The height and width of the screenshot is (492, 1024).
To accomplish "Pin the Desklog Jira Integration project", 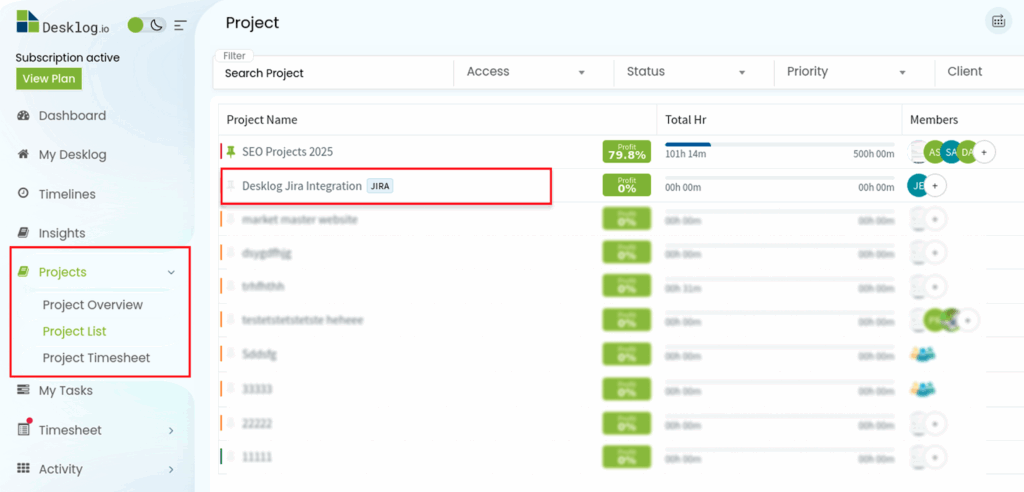I will click(231, 186).
